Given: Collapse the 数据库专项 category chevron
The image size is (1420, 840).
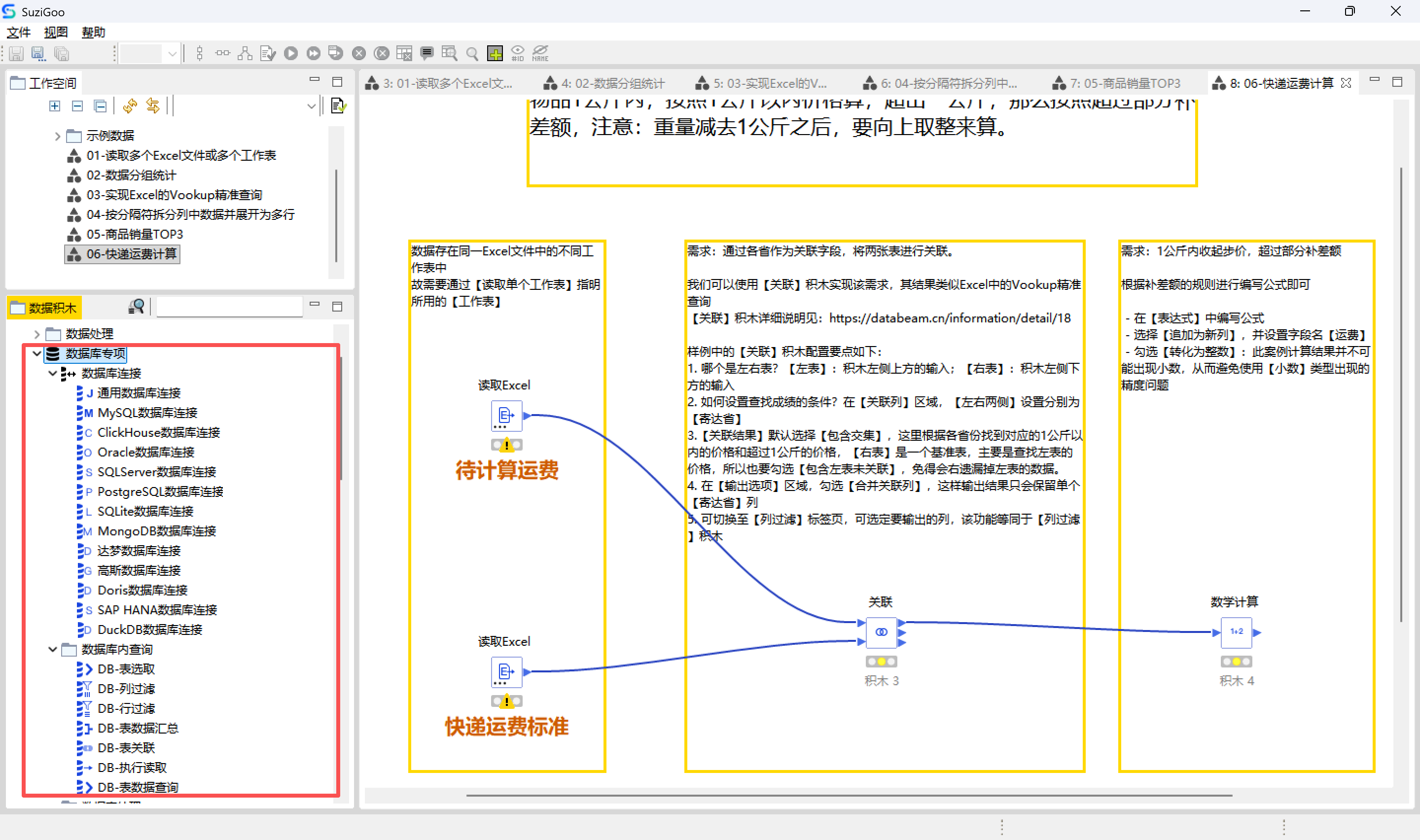Looking at the screenshot, I should [37, 354].
